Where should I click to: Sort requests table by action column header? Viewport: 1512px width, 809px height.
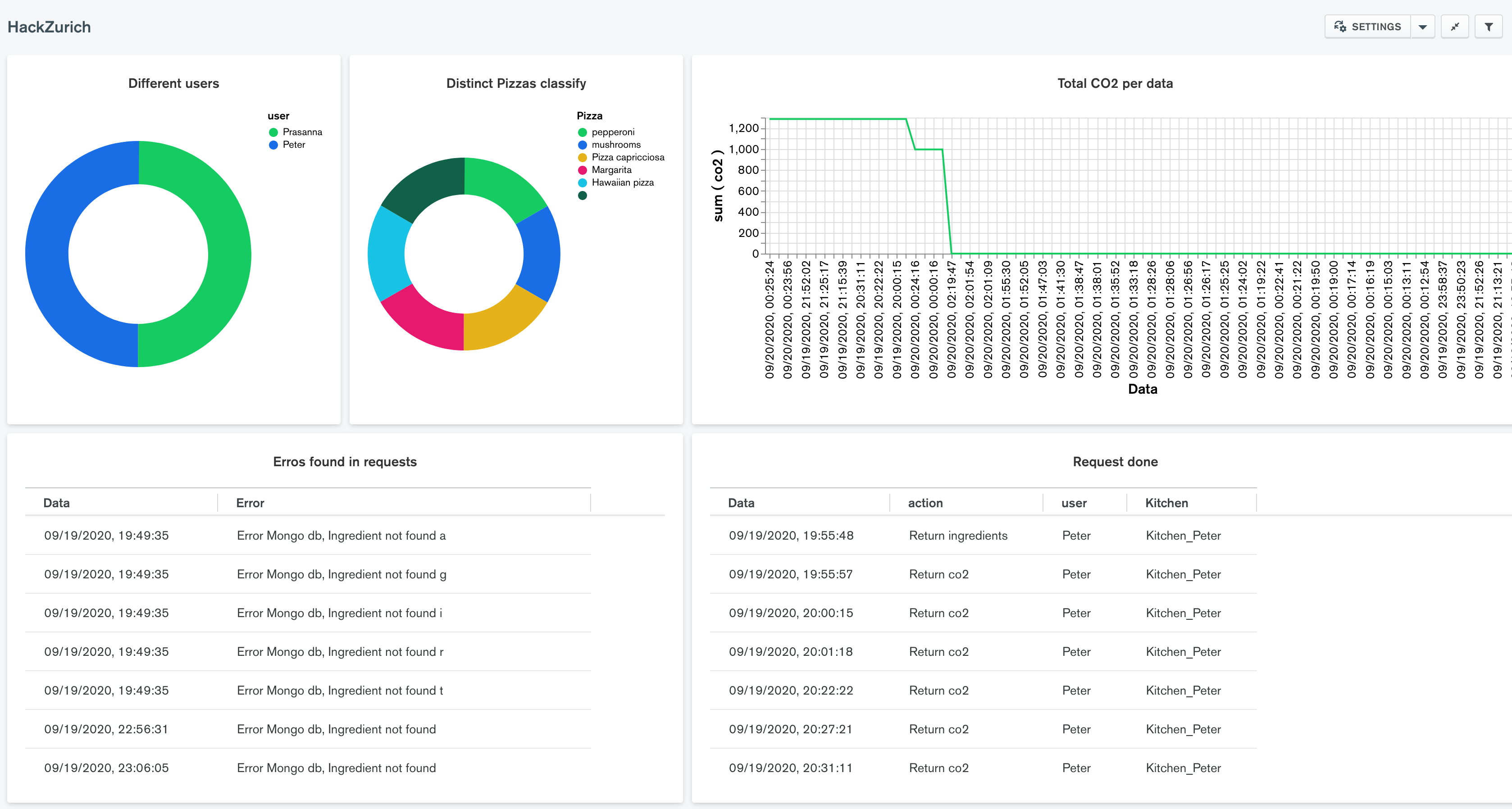(925, 503)
